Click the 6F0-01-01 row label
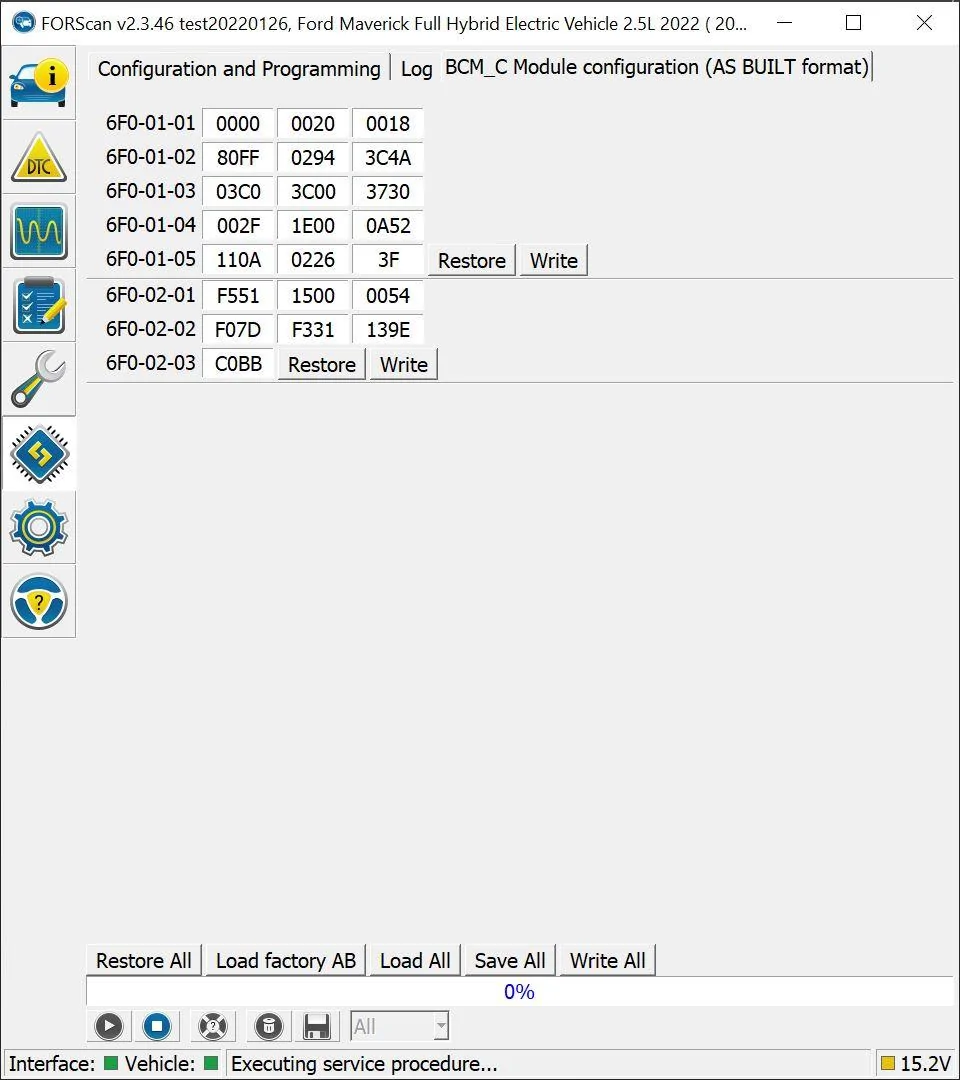The image size is (960, 1080). [151, 123]
